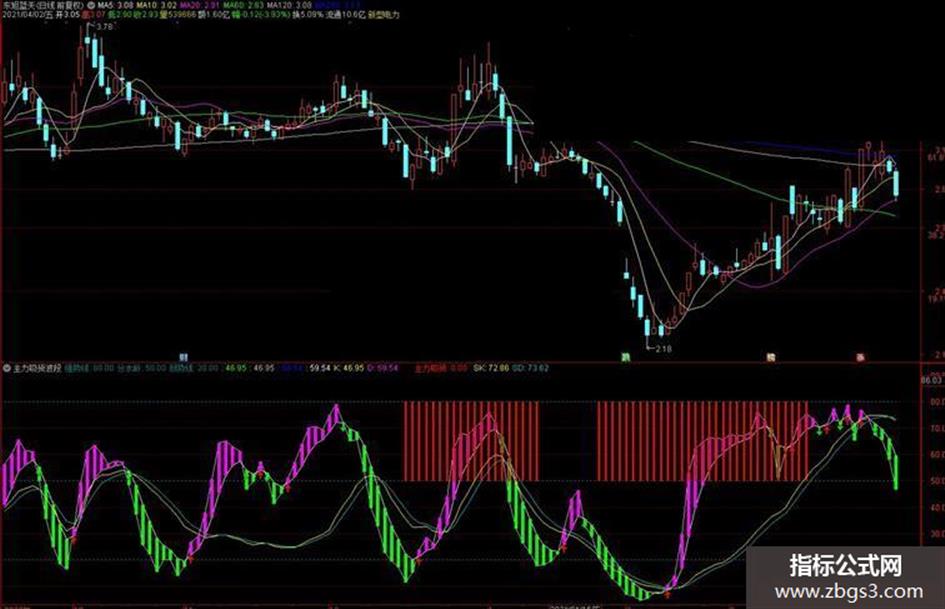Image resolution: width=945 pixels, height=609 pixels.
Task: Click the 主力吸筹进程 indicator name
Action: 37,367
